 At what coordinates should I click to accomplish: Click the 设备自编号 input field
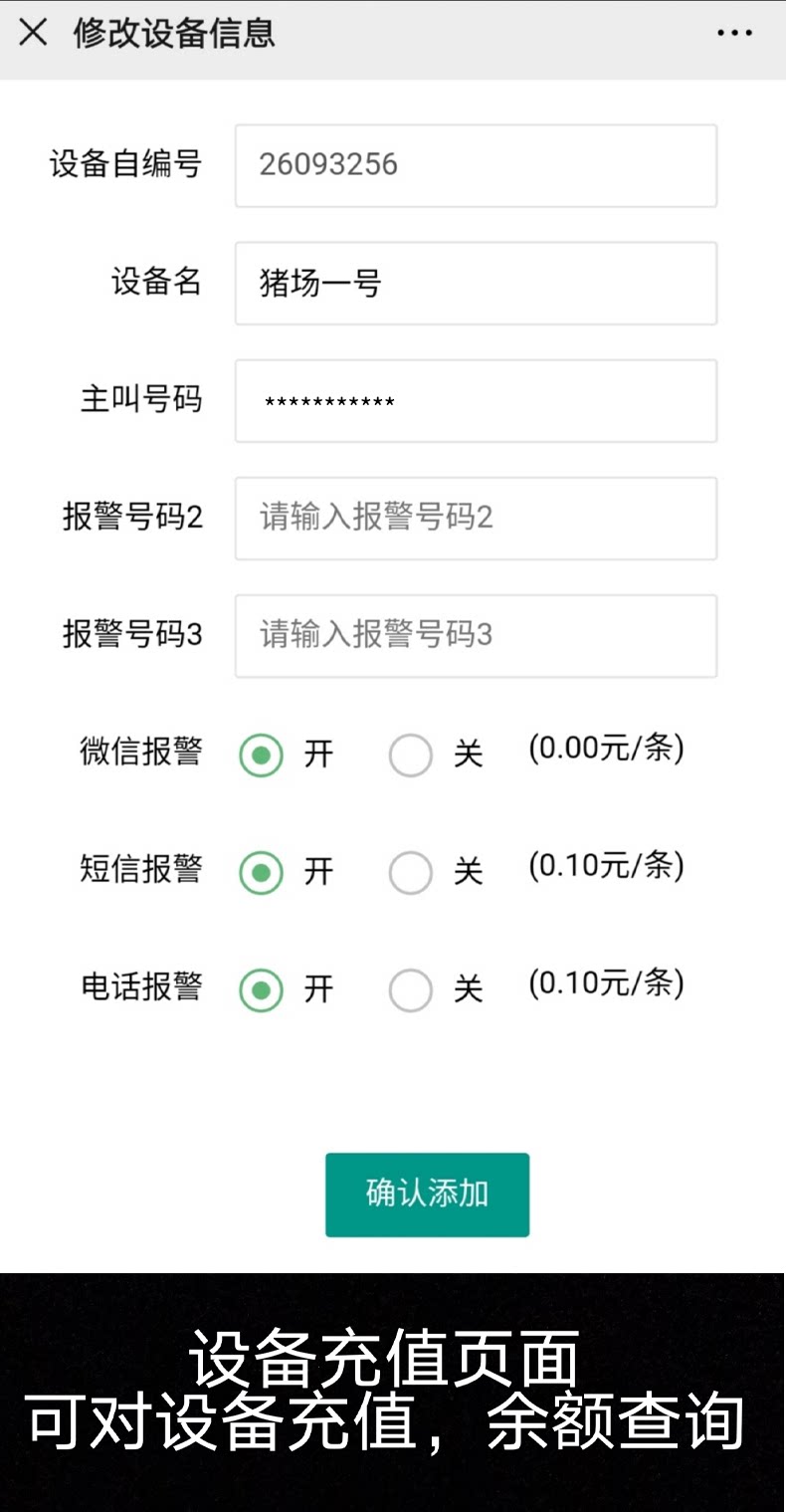point(476,165)
